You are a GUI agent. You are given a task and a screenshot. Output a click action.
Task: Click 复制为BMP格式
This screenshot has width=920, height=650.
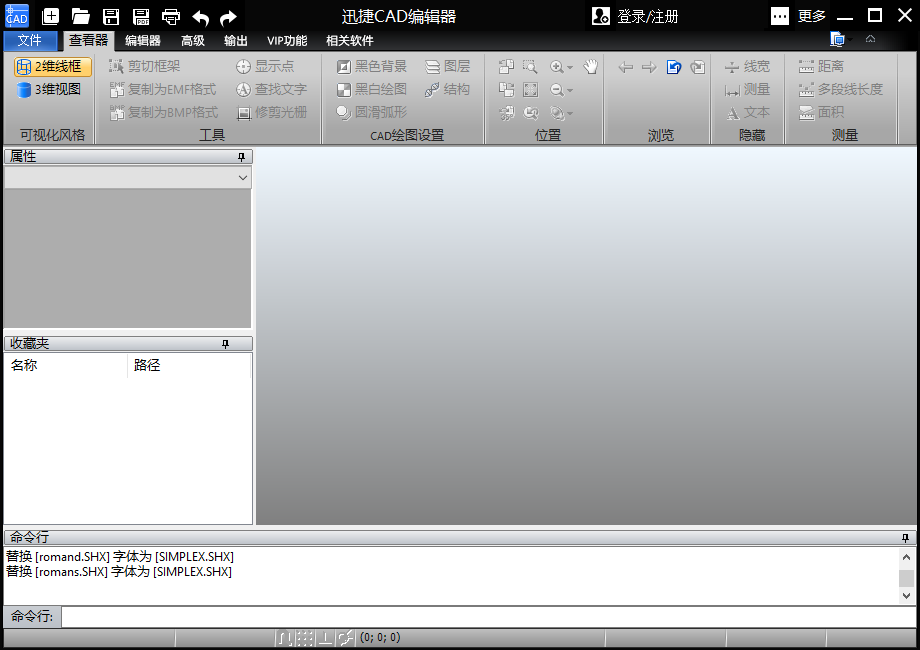(163, 112)
